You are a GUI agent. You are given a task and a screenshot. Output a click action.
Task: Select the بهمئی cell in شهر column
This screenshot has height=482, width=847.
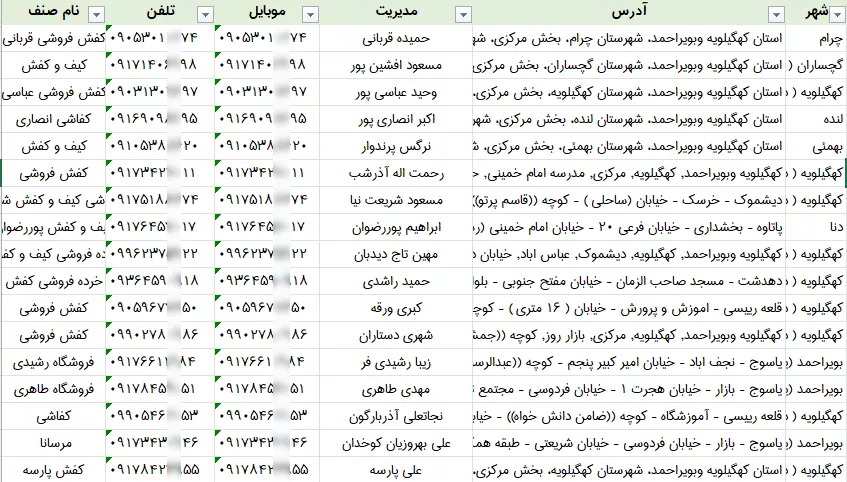pyautogui.click(x=816, y=146)
